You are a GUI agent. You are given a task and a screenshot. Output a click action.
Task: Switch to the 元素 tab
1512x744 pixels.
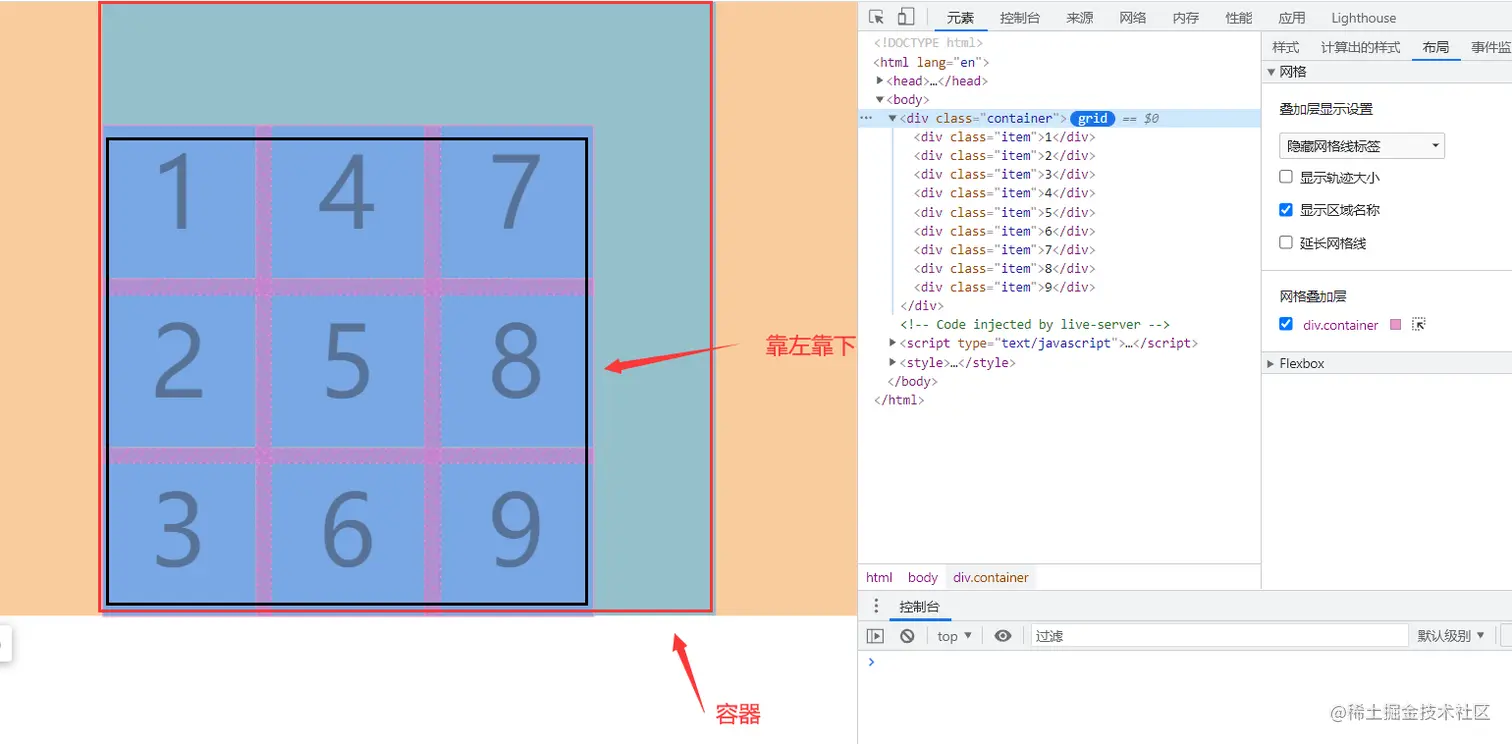tap(960, 18)
